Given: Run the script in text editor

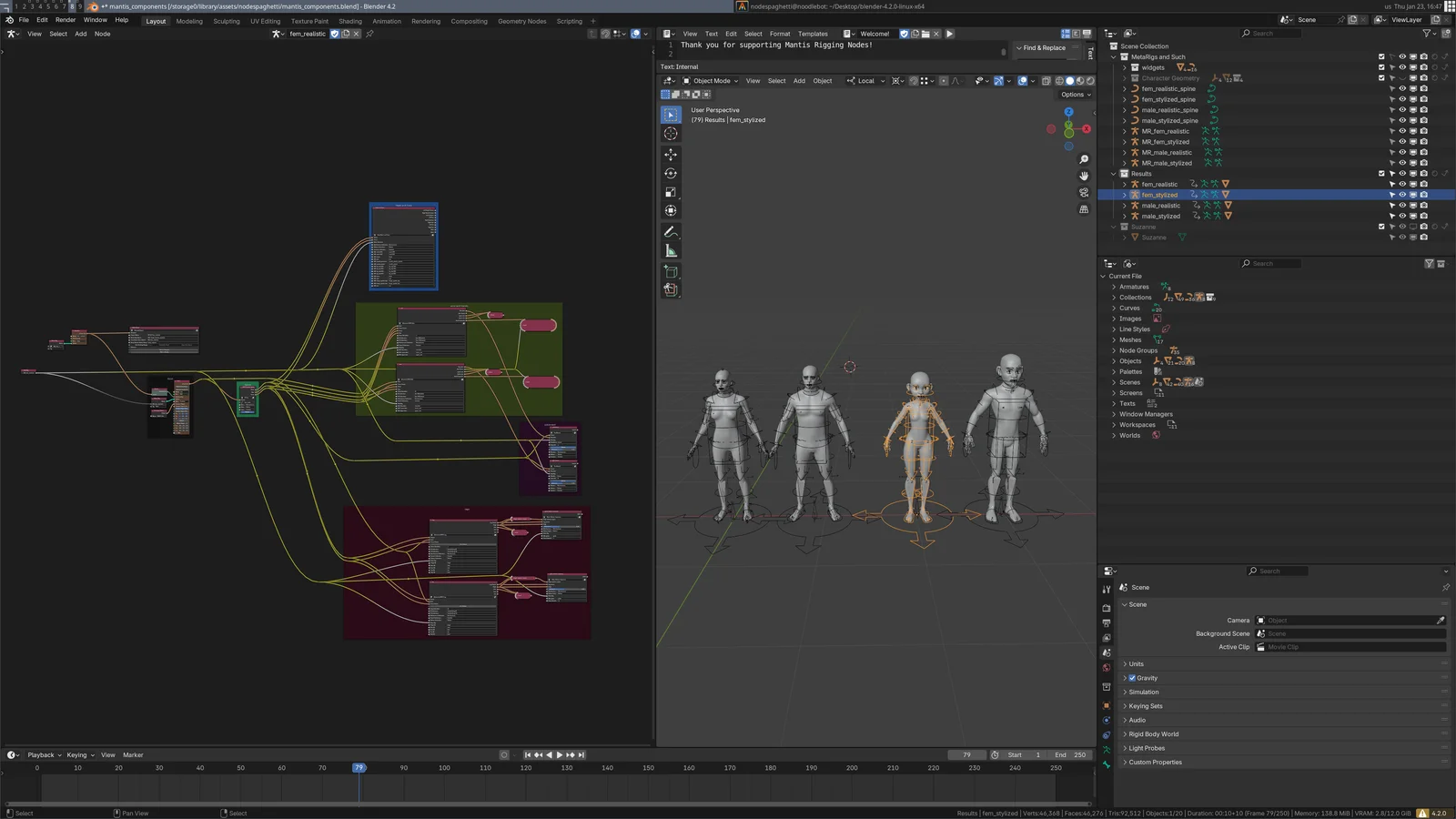Looking at the screenshot, I should [949, 34].
